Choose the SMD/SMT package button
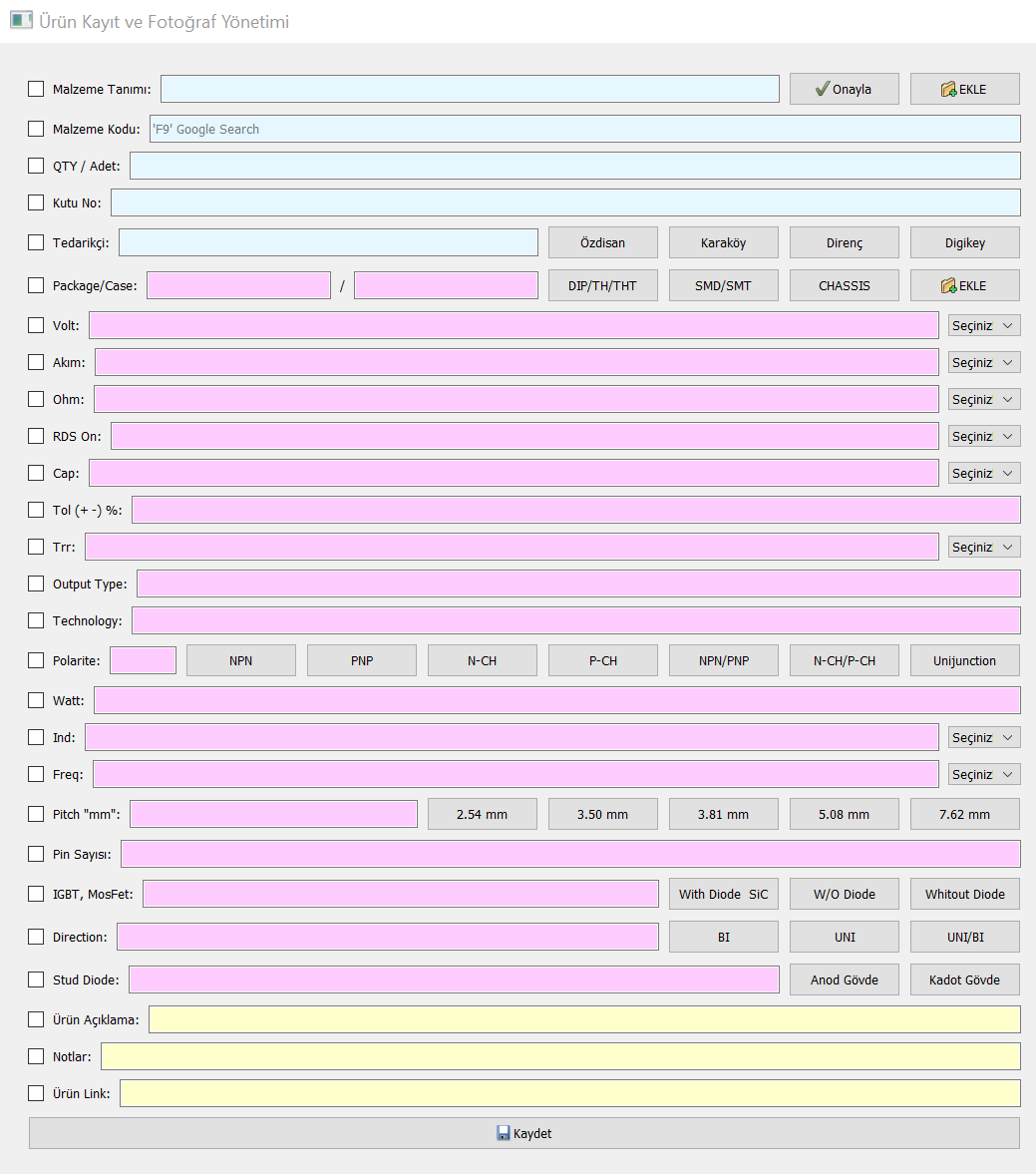Viewport: 1036px width, 1174px height. (723, 285)
